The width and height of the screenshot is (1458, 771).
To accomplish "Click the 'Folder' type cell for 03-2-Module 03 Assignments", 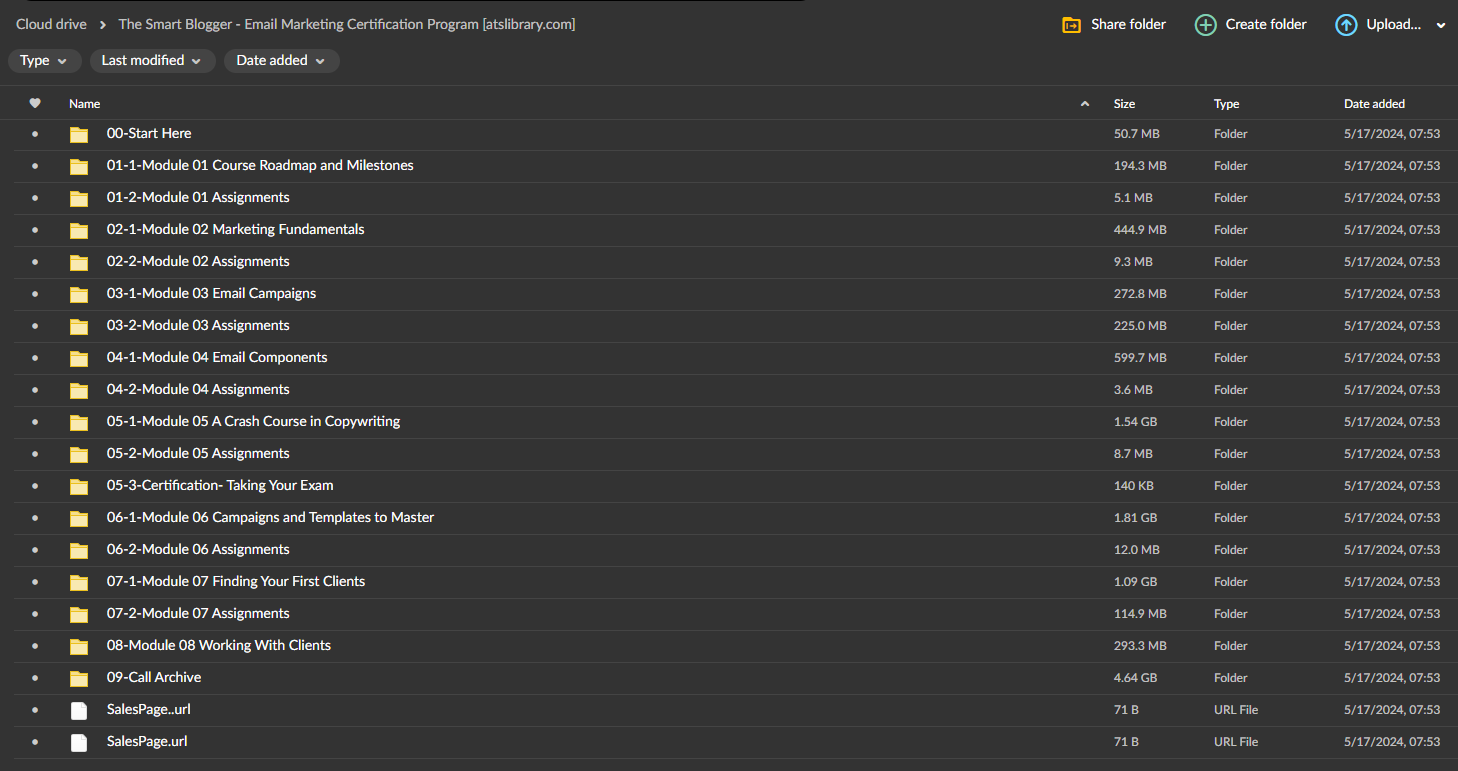I will [x=1231, y=326].
